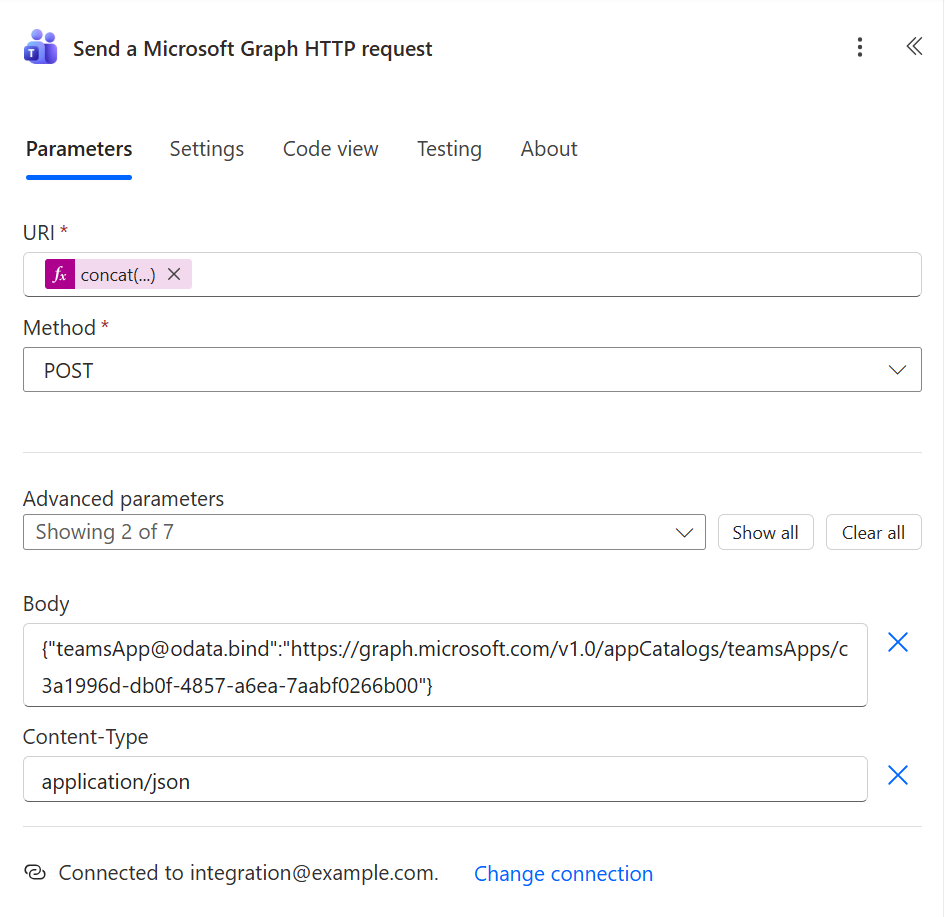
Task: Click the 'URI' field label
Action: point(39,233)
